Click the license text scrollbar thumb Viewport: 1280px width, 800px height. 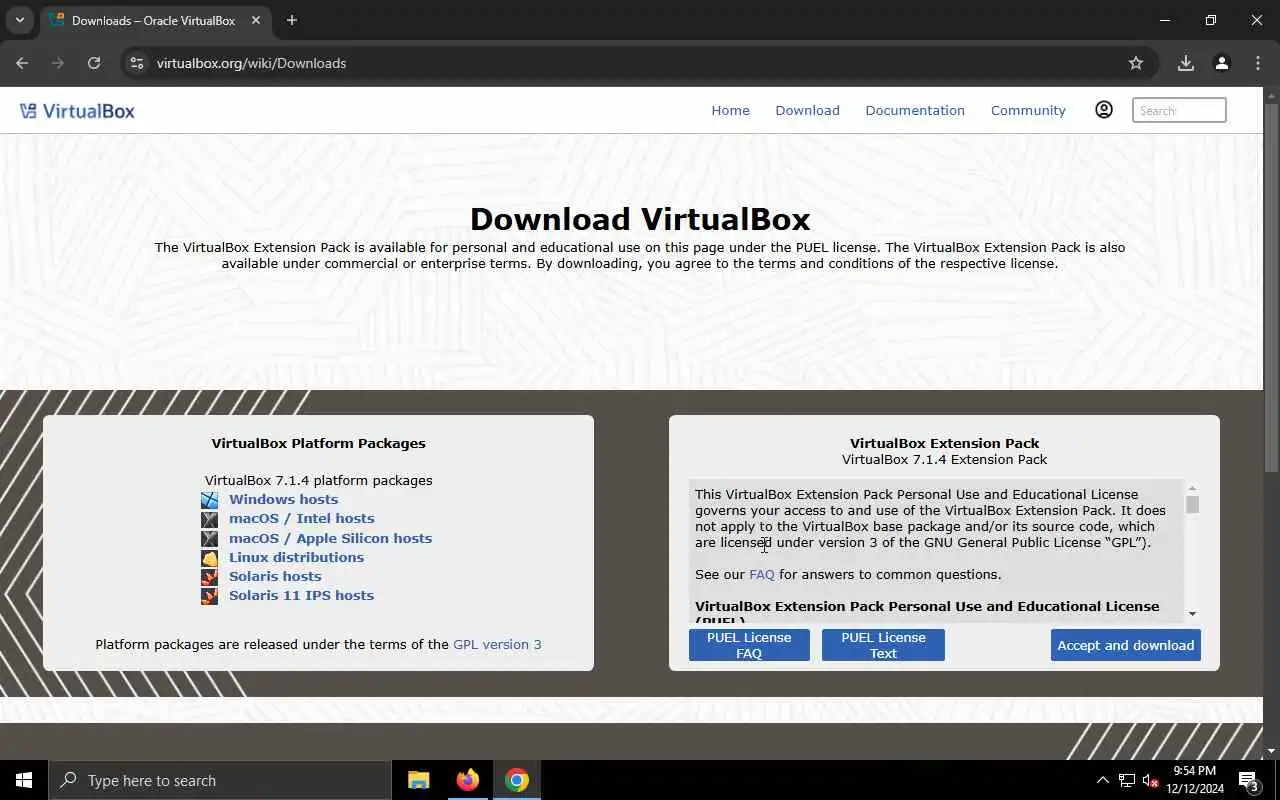coord(1192,504)
